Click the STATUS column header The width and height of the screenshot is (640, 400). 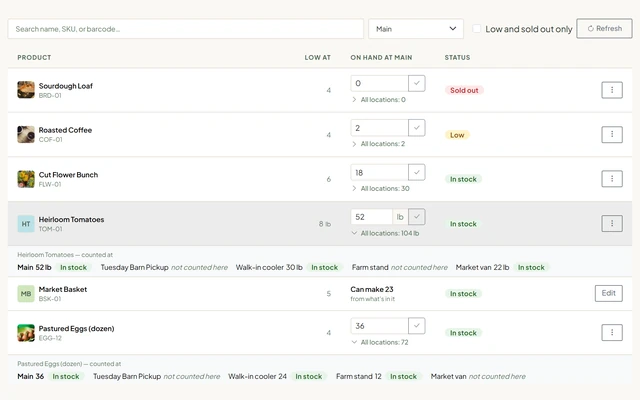457,58
